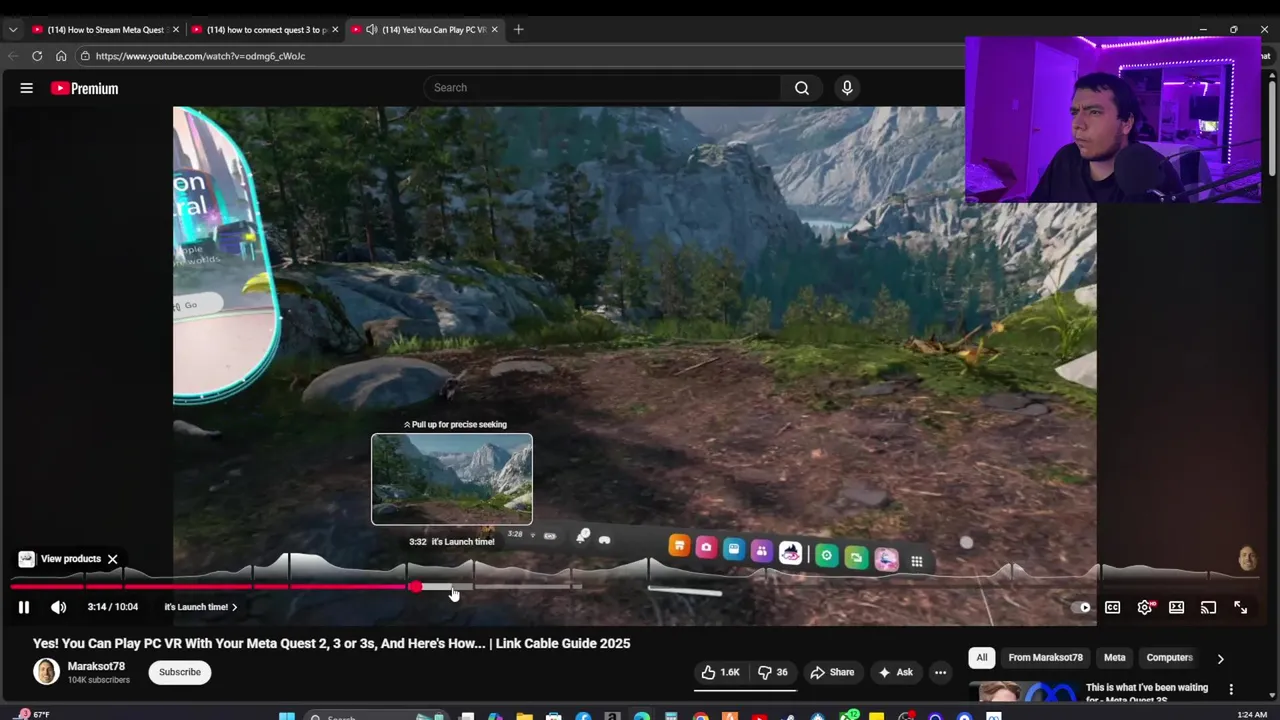Seek using the red progress scrubber

416,587
